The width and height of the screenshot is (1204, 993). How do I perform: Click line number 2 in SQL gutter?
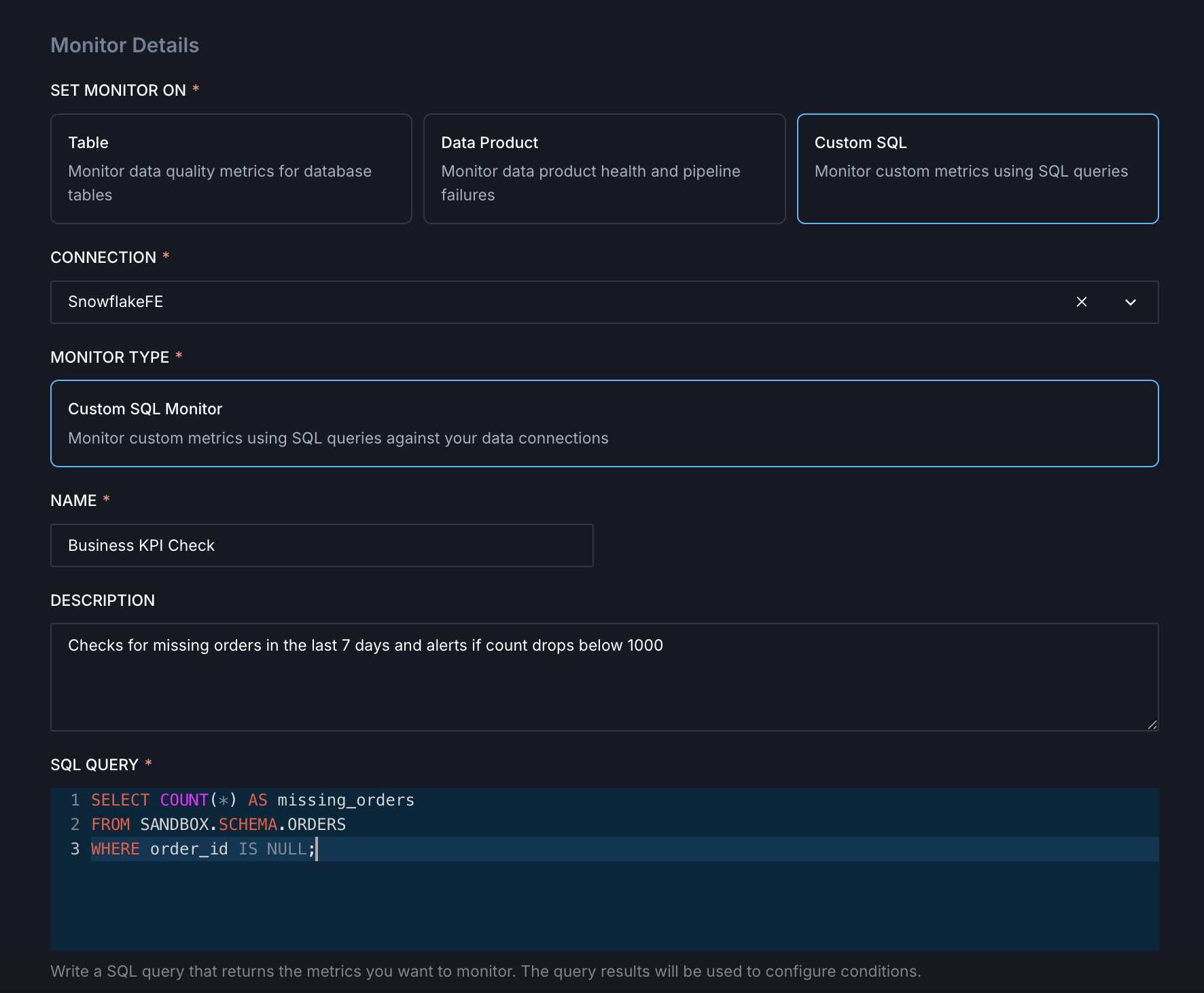tap(75, 825)
